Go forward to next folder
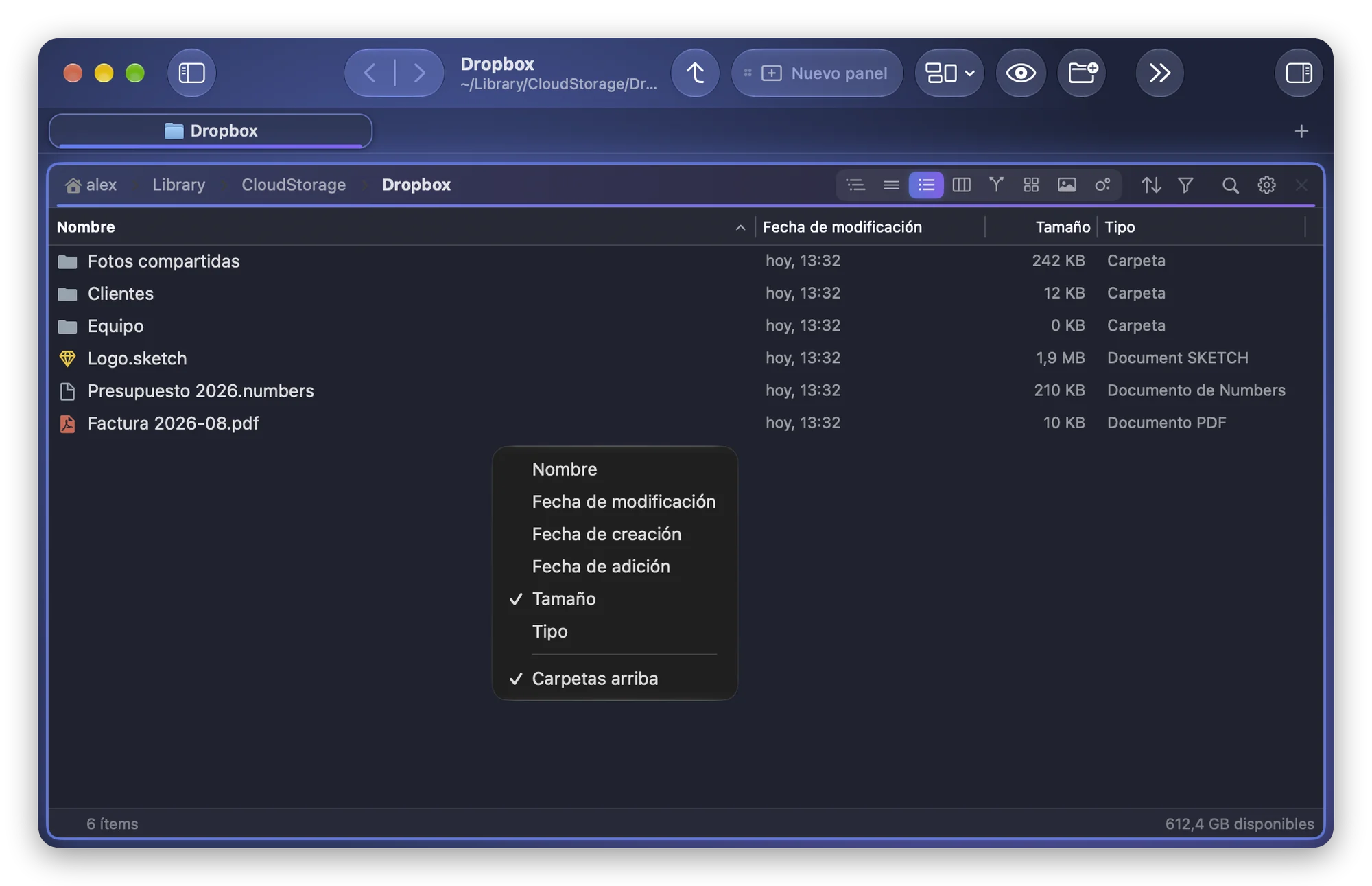Viewport: 1372px width, 886px height. 419,73
